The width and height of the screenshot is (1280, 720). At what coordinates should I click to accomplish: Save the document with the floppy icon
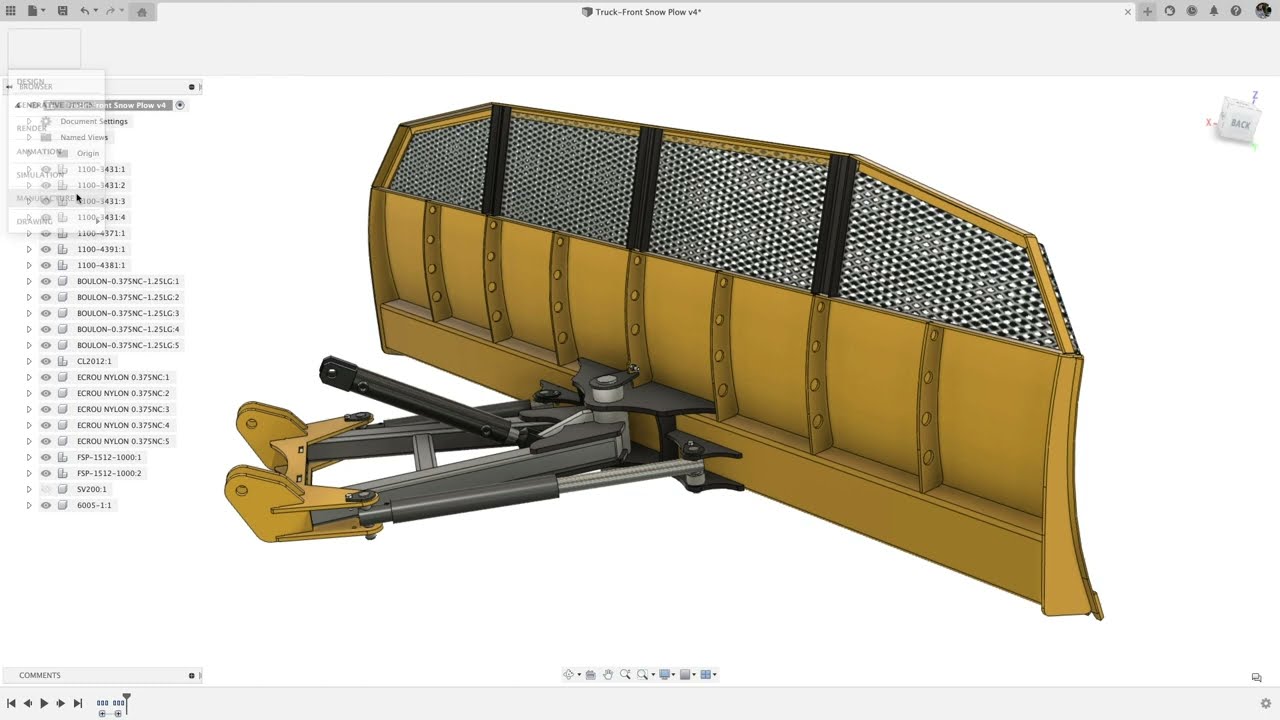coord(62,11)
